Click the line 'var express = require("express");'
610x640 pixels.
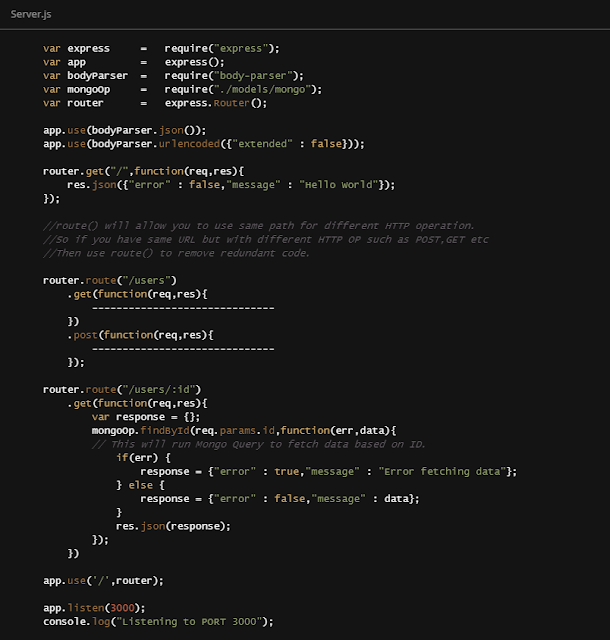tap(161, 49)
